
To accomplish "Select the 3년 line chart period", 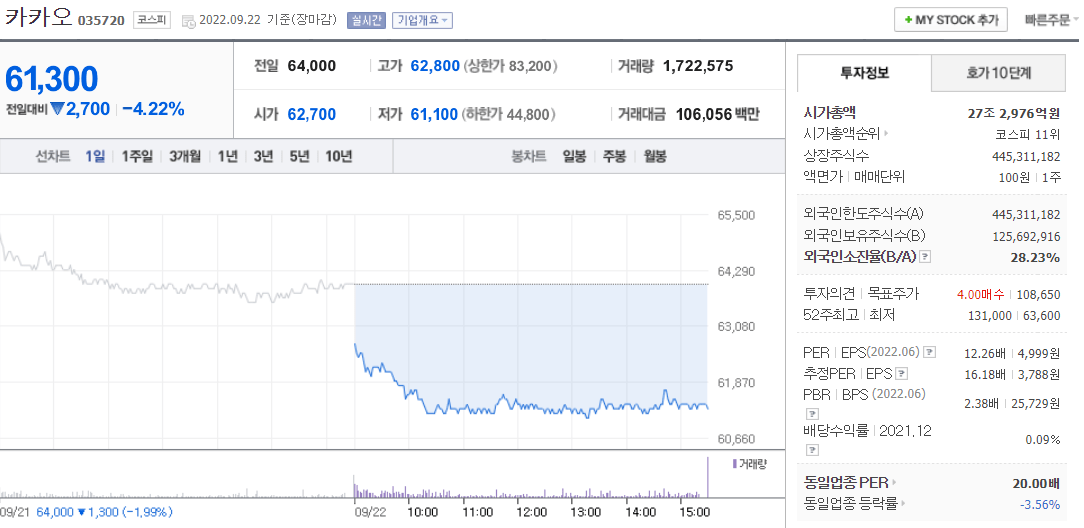I will [263, 156].
